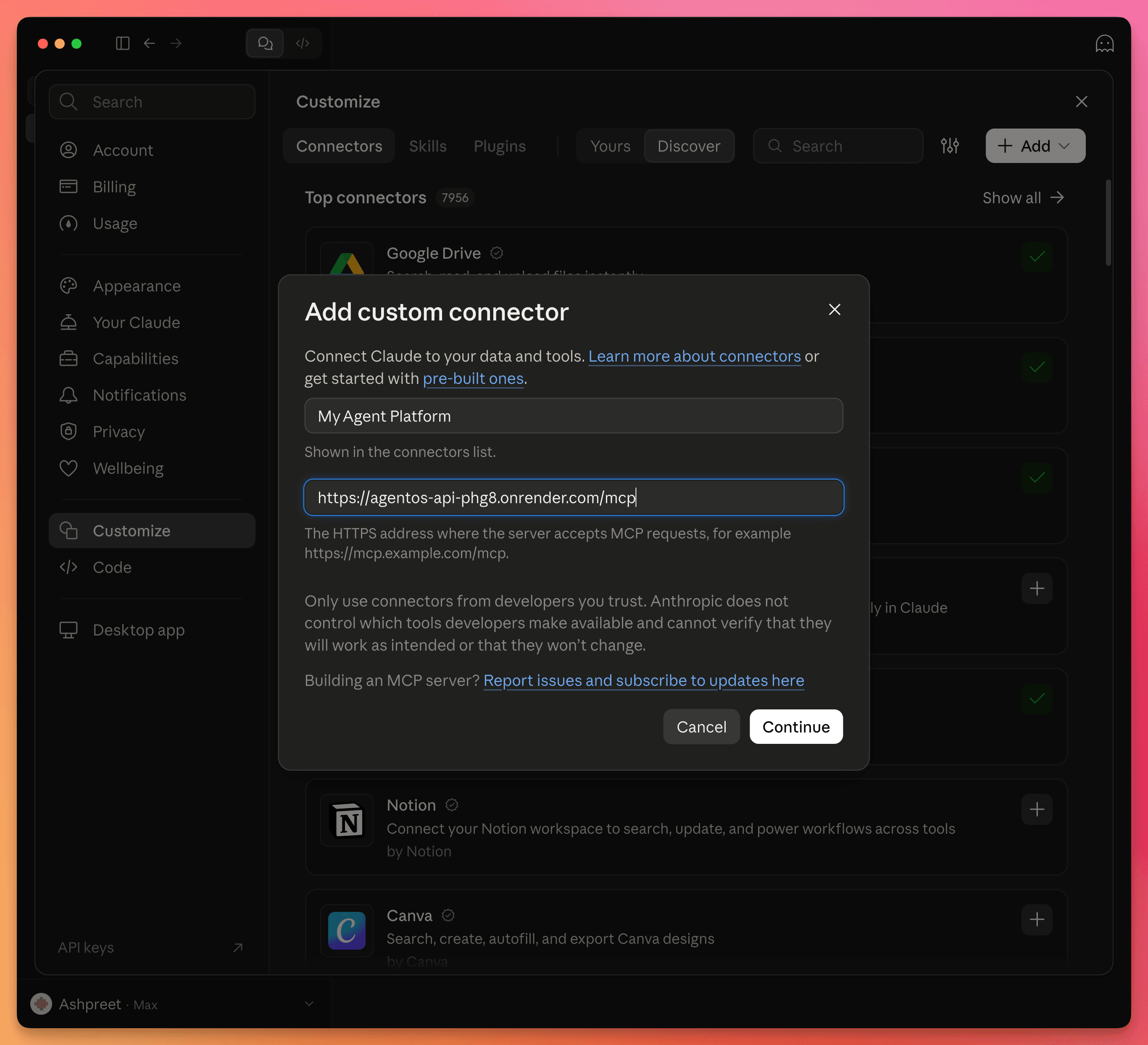Screen dimensions: 1148x1045
Task: Open Learn more about connectors link
Action: coord(694,356)
